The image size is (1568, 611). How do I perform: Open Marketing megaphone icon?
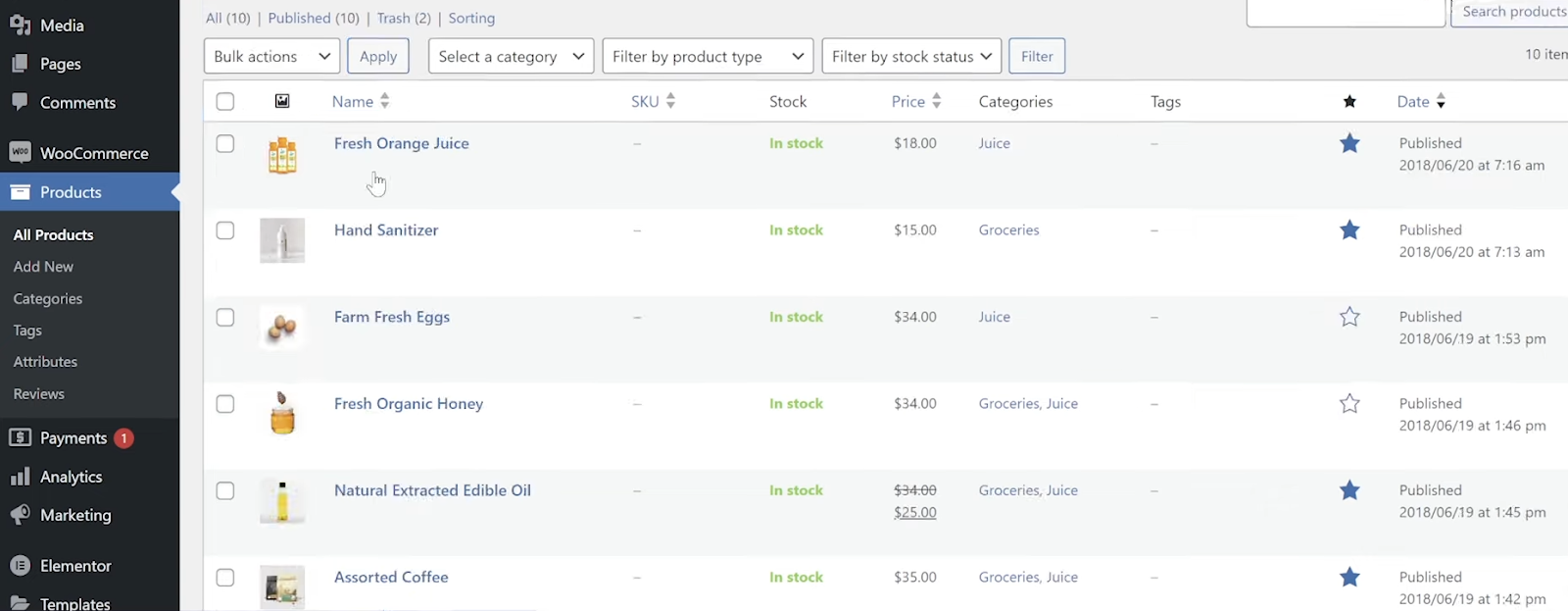tap(20, 515)
